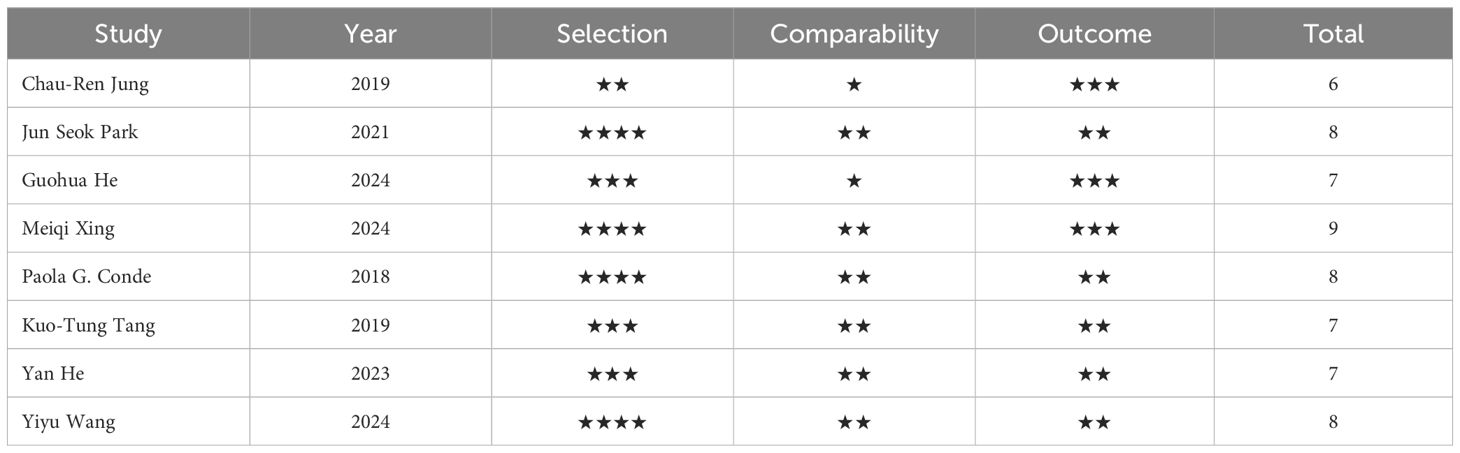Image resolution: width=1460 pixels, height=453 pixels.
Task: Select Chau-Ren Jung's total score of 6
Action: 1333,85
